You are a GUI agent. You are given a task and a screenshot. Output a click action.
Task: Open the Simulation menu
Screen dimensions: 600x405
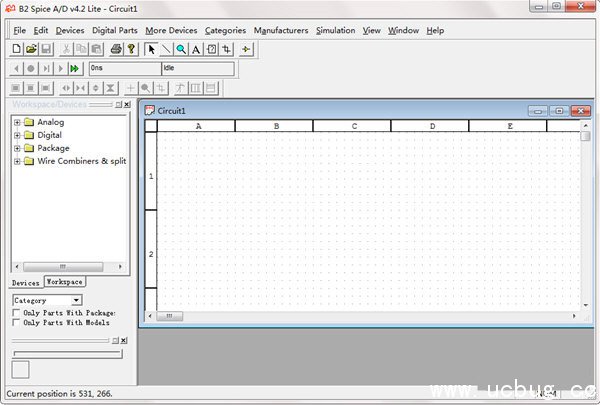click(335, 30)
